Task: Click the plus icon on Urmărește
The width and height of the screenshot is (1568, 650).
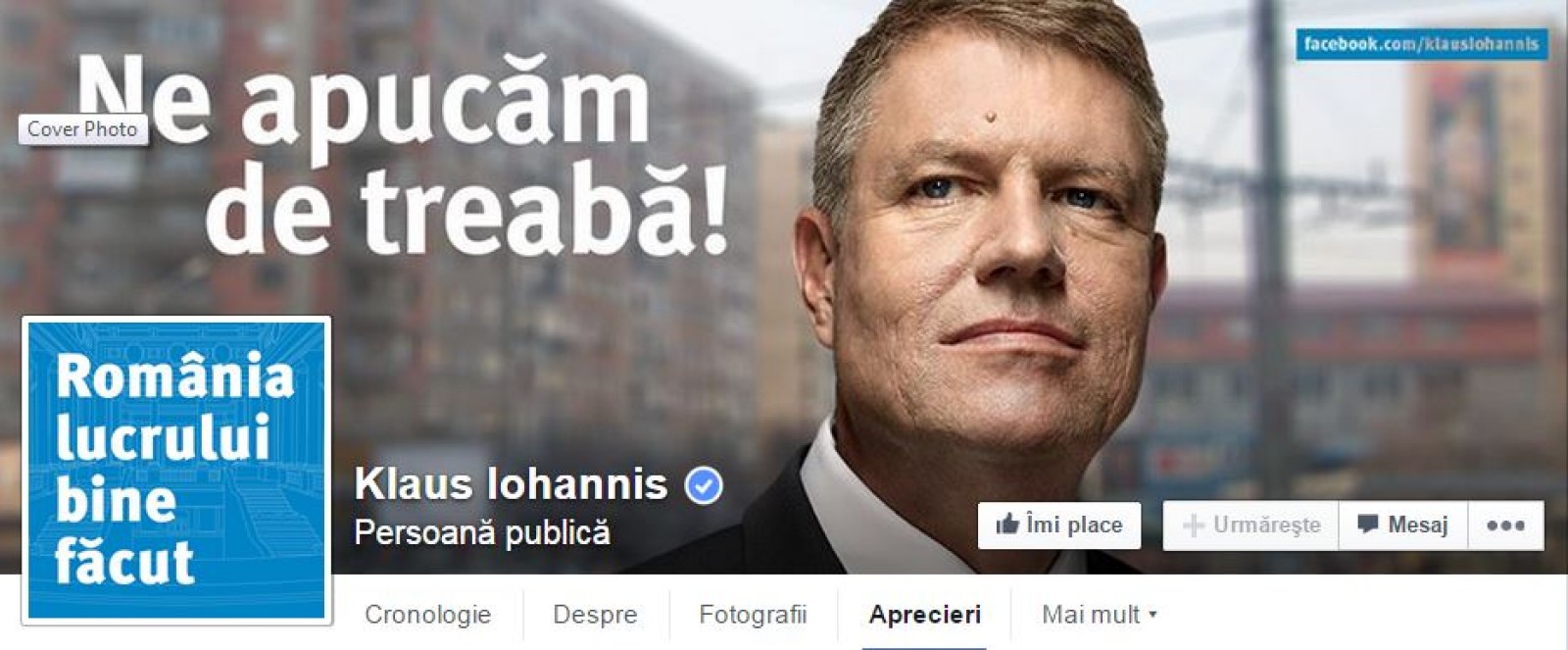Action: pyautogui.click(x=1193, y=525)
